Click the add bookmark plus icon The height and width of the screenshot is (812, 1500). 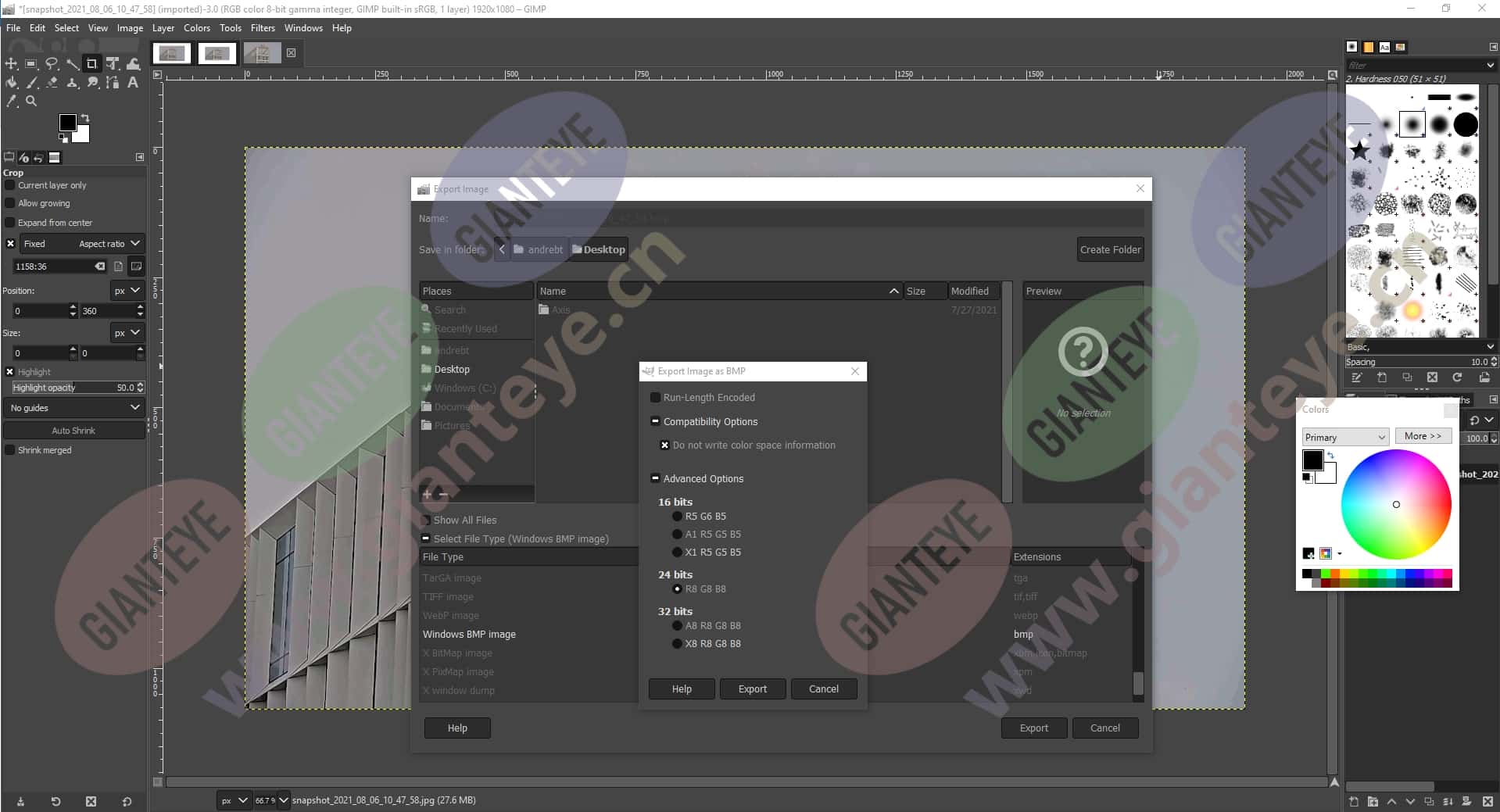pyautogui.click(x=427, y=494)
